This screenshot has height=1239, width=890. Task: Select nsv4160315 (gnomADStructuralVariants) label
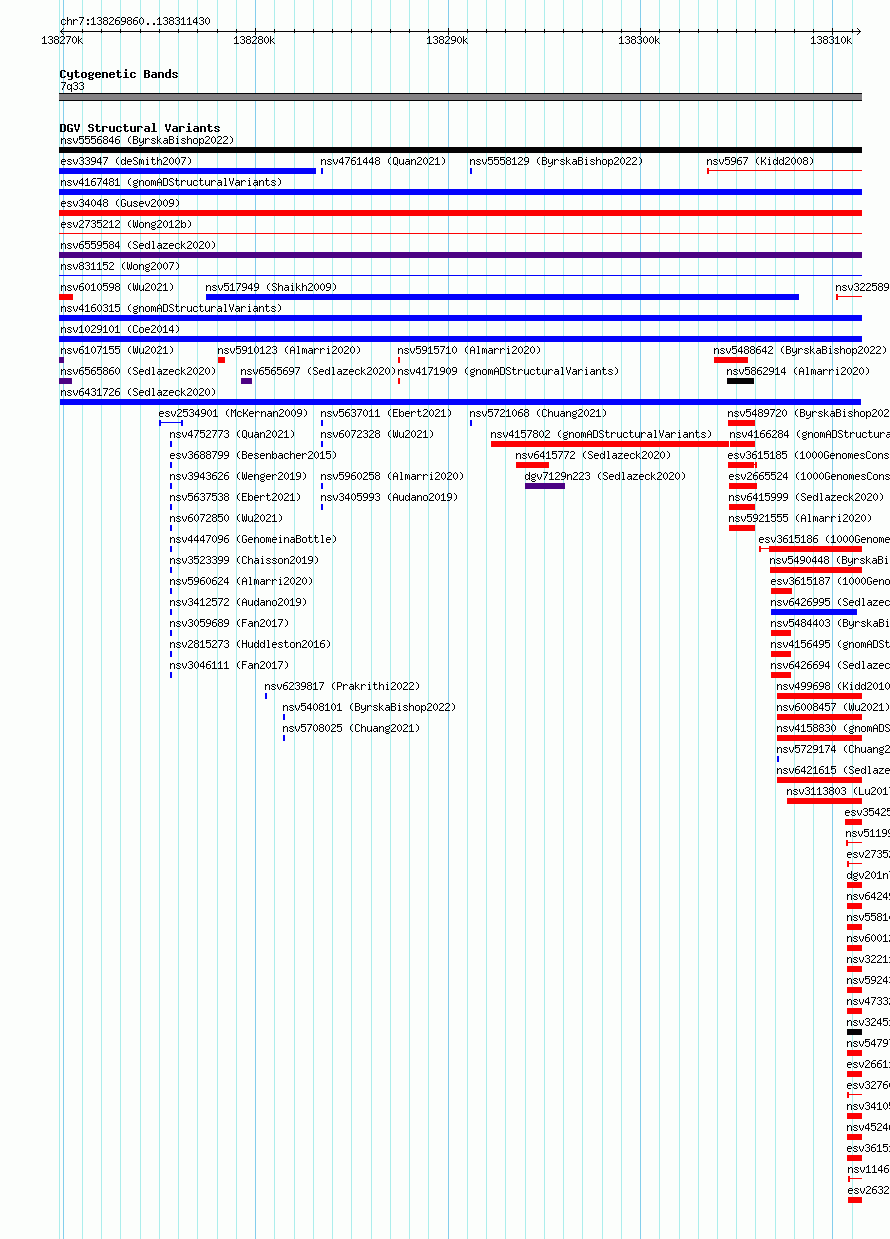171,309
